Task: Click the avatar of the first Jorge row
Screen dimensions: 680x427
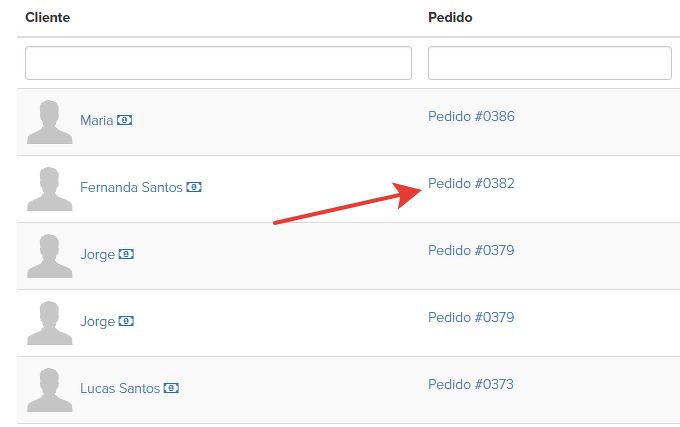Action: click(x=49, y=256)
